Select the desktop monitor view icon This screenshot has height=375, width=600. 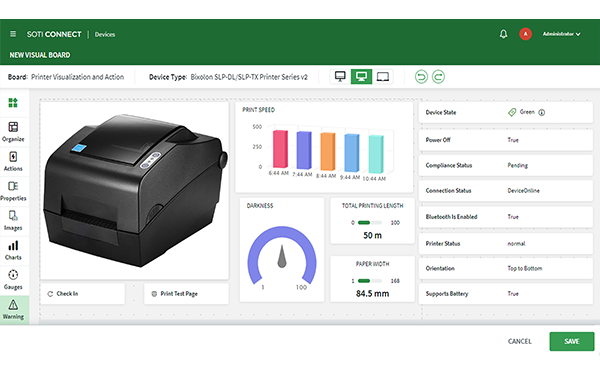(340, 77)
